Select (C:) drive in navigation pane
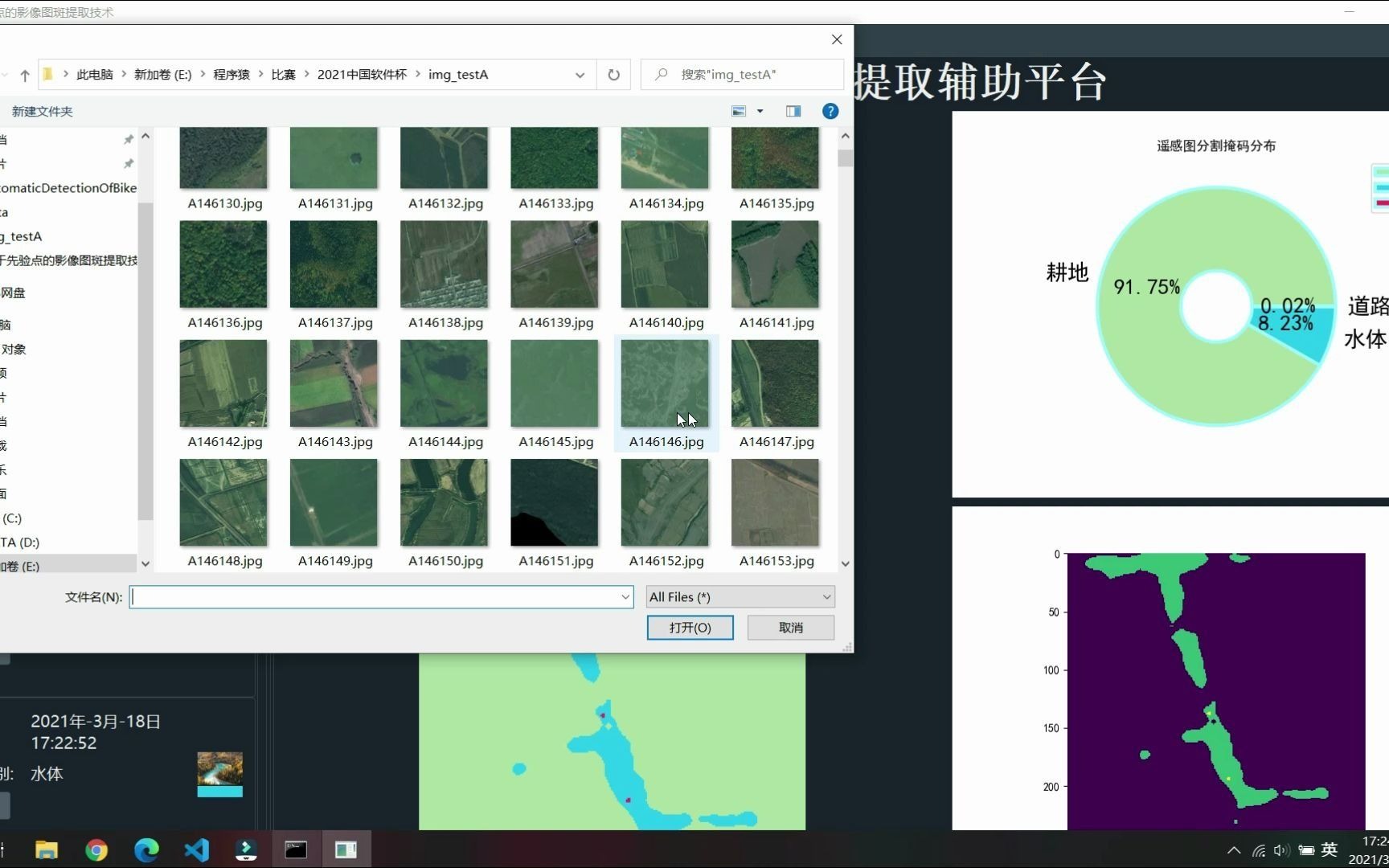 click(12, 518)
